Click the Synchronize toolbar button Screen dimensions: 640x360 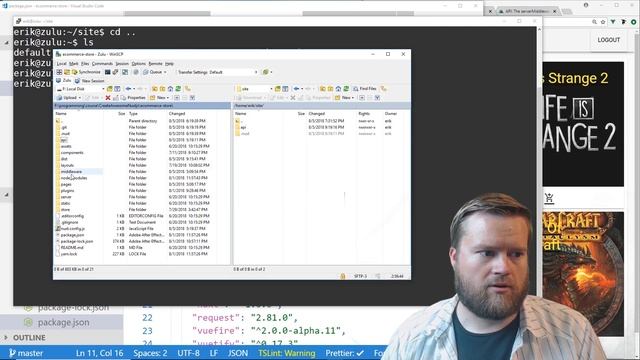(86, 72)
